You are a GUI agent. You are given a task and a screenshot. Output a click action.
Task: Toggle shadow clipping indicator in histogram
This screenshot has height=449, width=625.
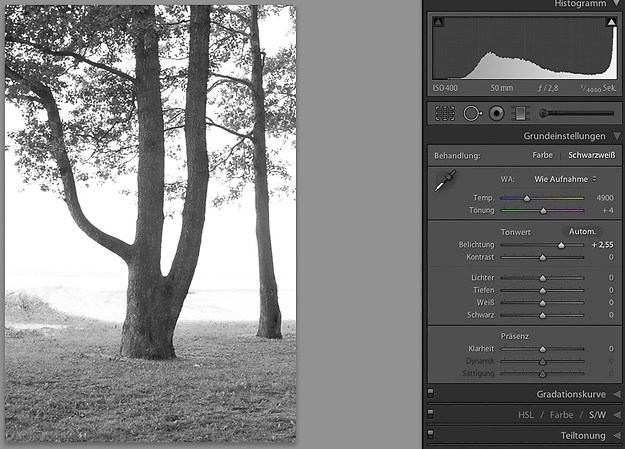point(438,21)
